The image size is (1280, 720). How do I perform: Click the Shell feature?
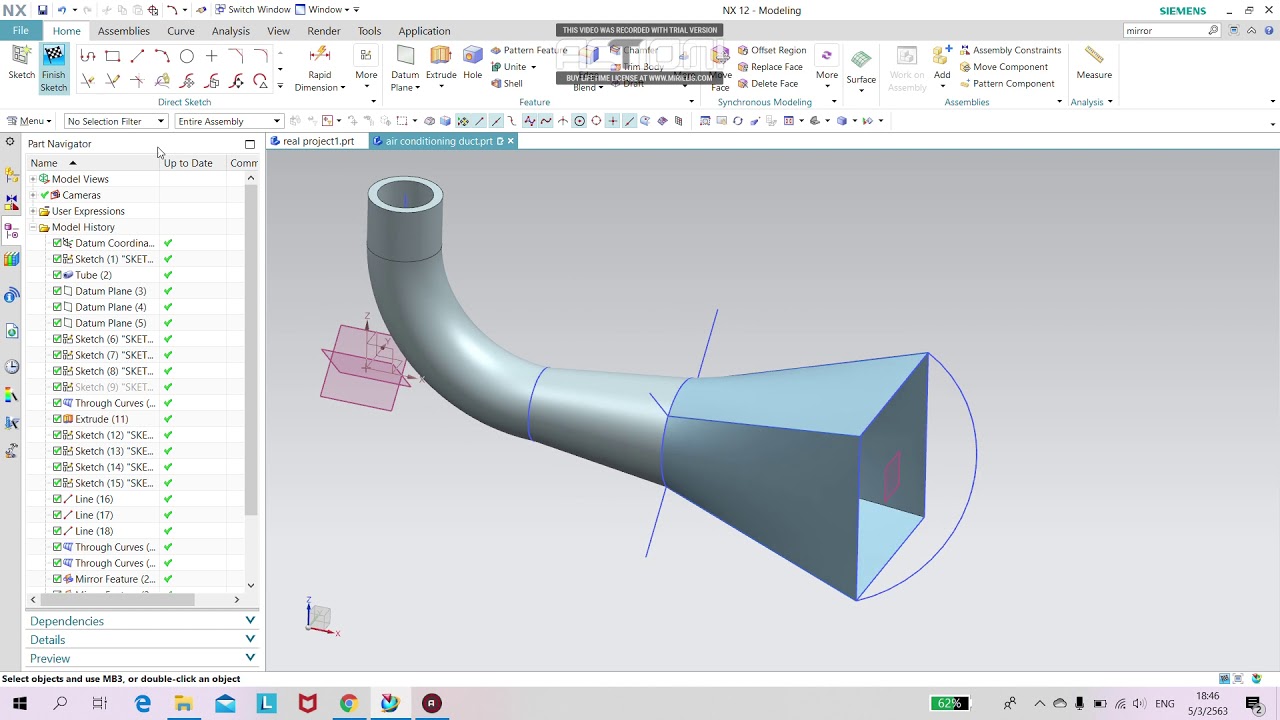click(506, 84)
